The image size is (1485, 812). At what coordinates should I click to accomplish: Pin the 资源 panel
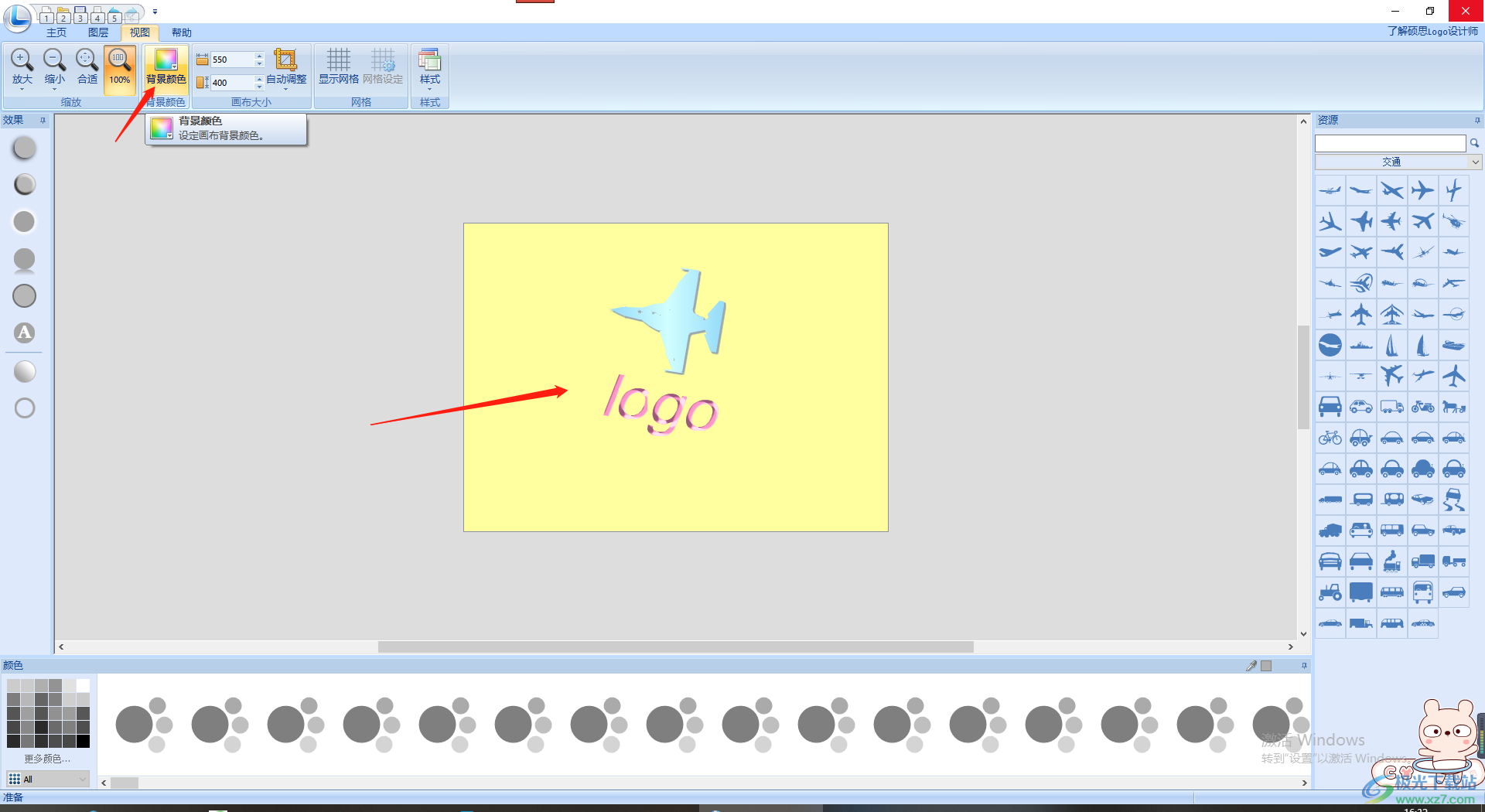[x=1476, y=120]
